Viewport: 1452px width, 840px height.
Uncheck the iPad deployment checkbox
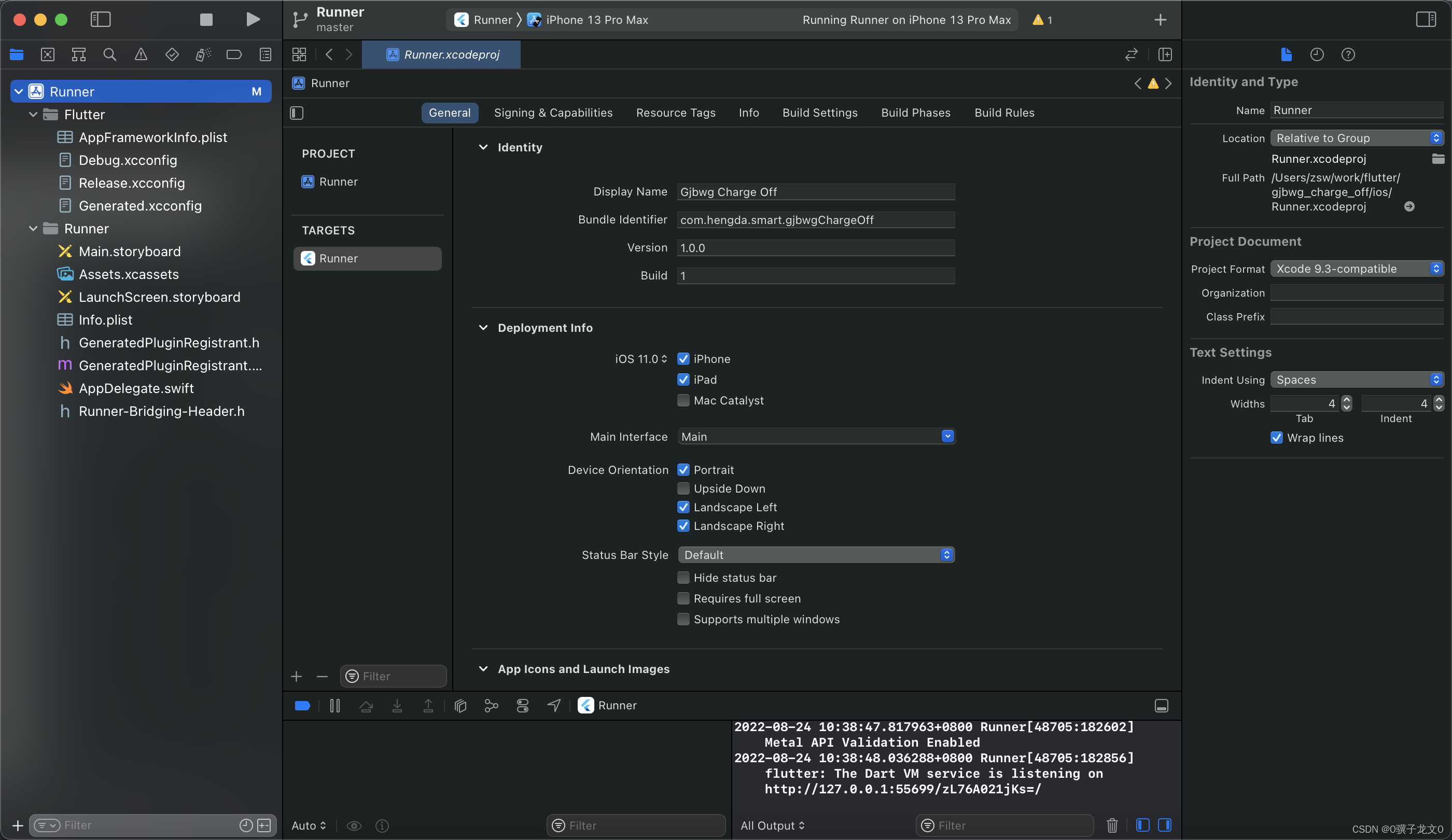[x=683, y=380]
